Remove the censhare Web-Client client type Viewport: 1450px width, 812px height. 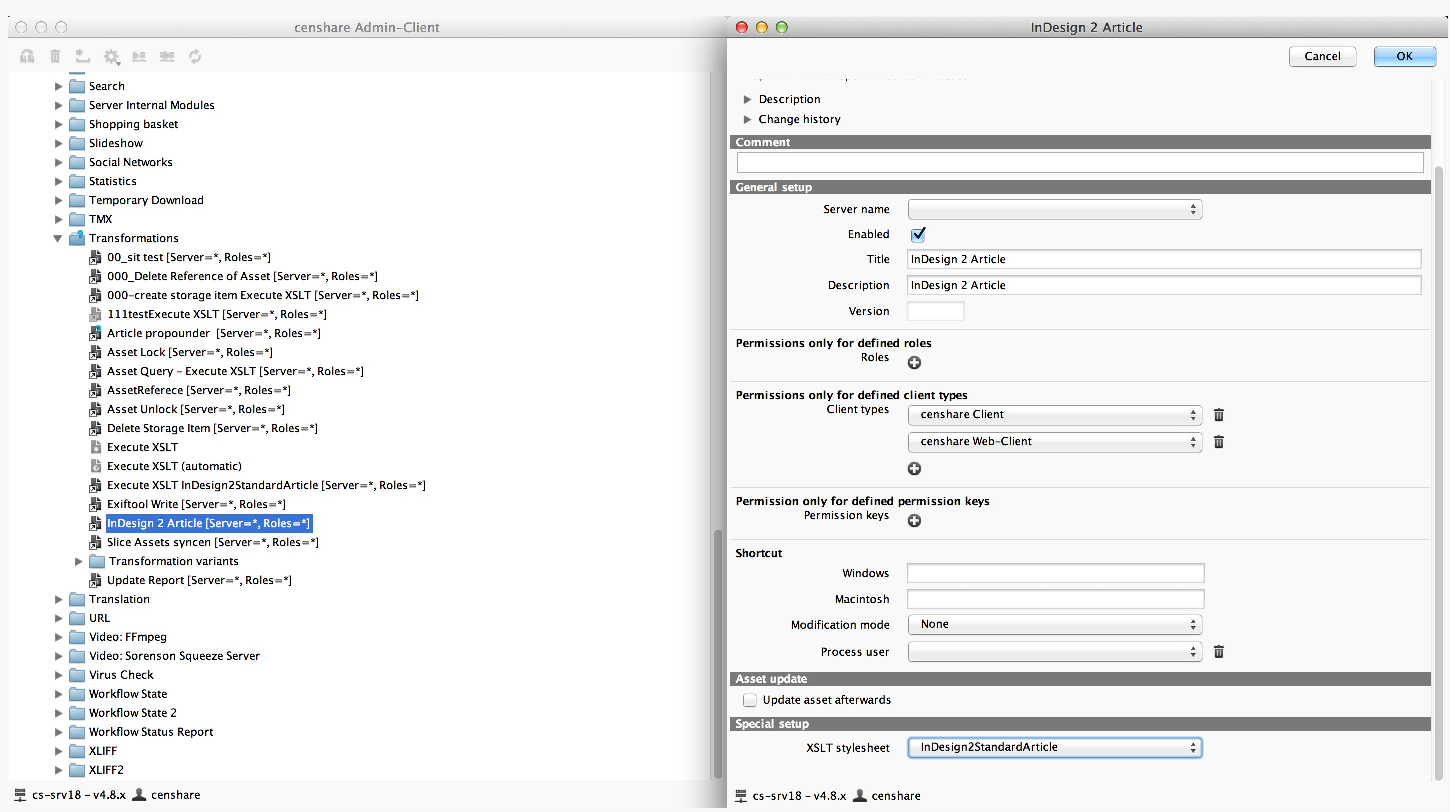[x=1218, y=442]
